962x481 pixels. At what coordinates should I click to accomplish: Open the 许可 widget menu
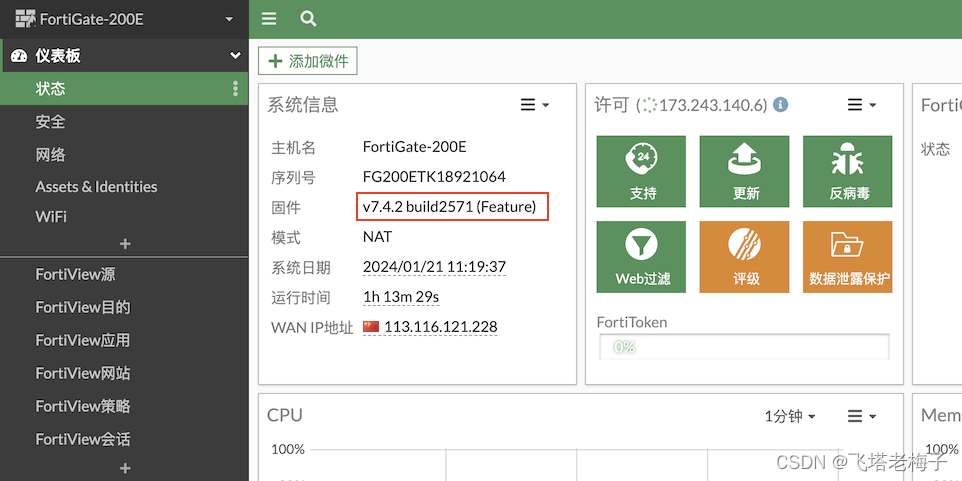pyautogui.click(x=861, y=105)
